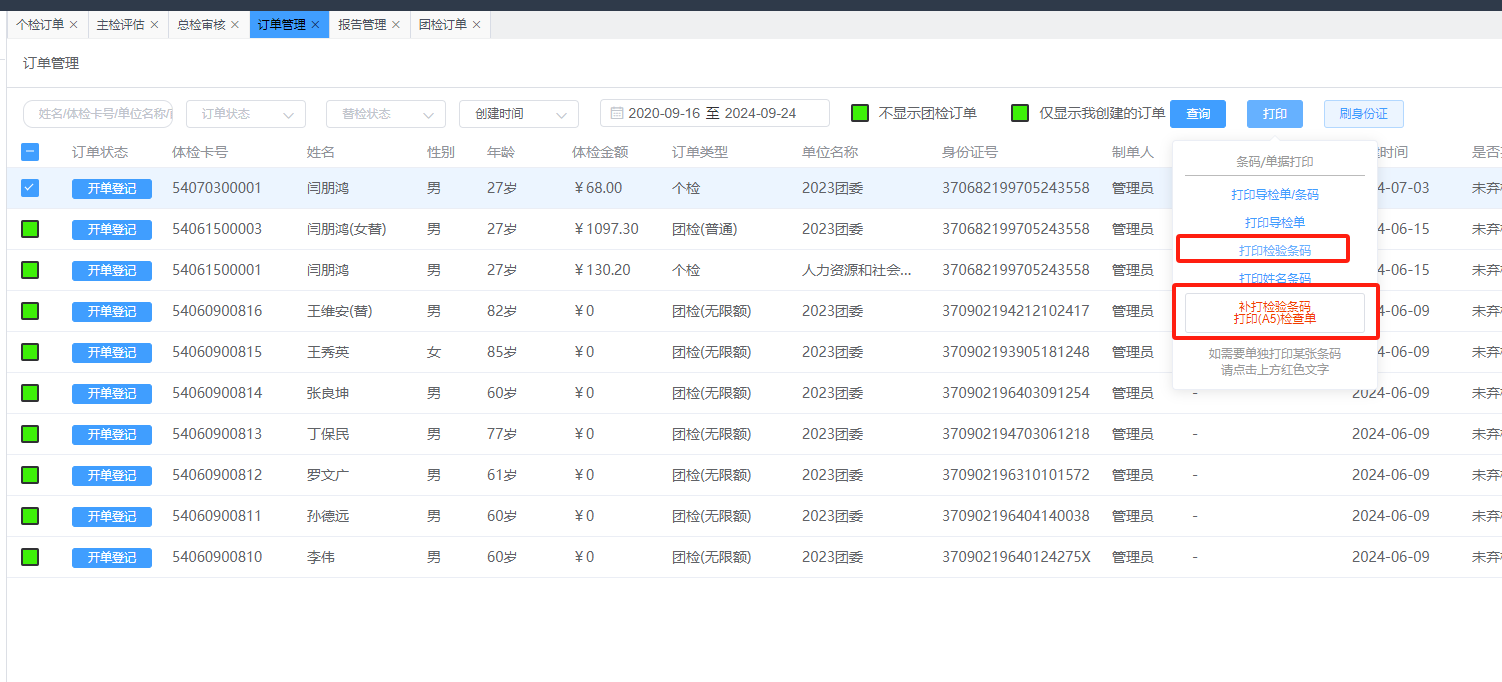Select 打印检验条码 in print menu
The image size is (1502, 682).
(x=1275, y=250)
